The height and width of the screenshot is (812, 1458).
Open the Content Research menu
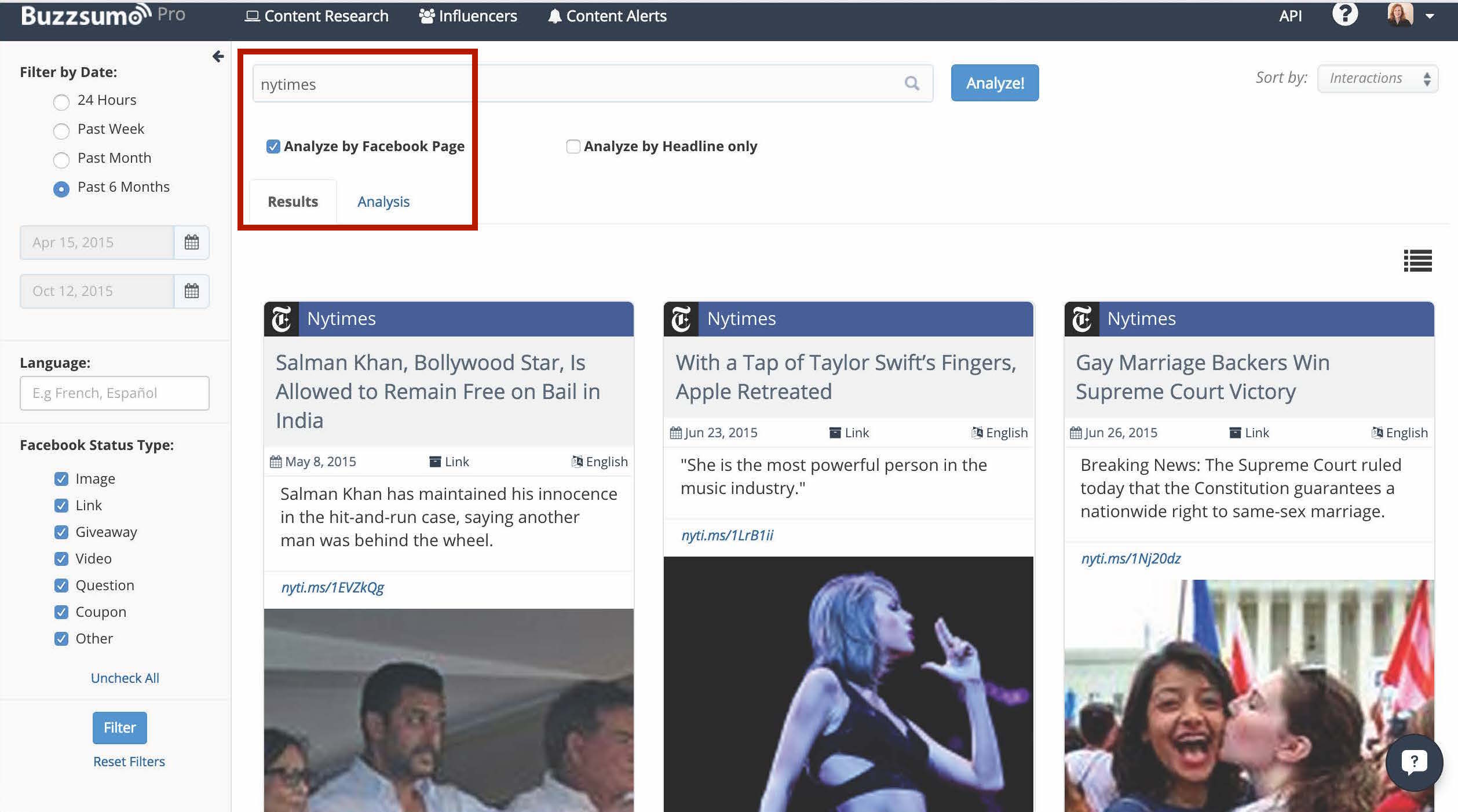coord(316,16)
